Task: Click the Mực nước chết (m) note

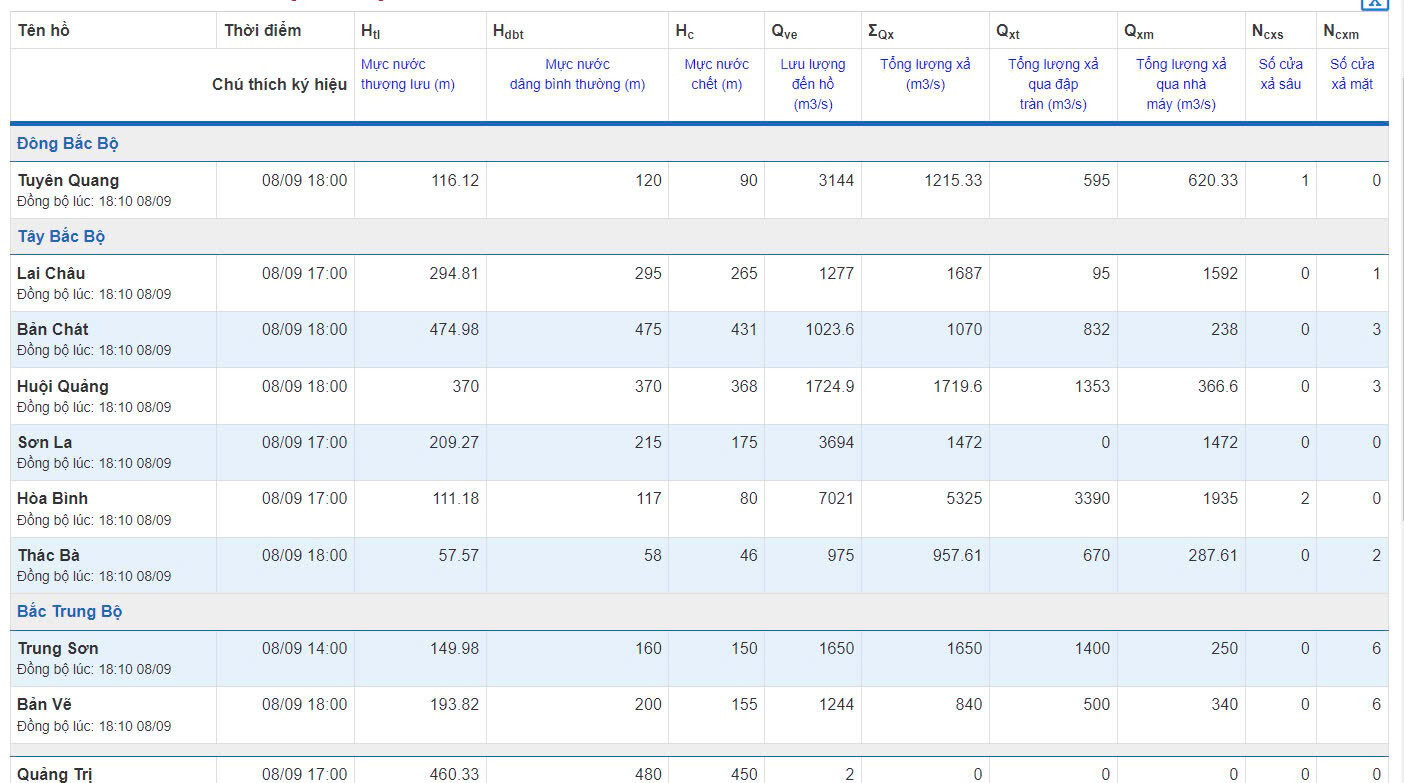Action: coord(717,75)
